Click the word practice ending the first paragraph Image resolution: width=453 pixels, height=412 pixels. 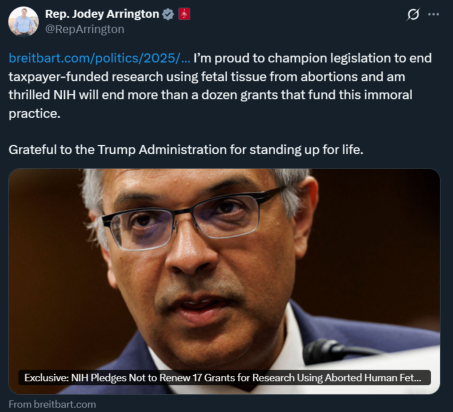[x=34, y=114]
